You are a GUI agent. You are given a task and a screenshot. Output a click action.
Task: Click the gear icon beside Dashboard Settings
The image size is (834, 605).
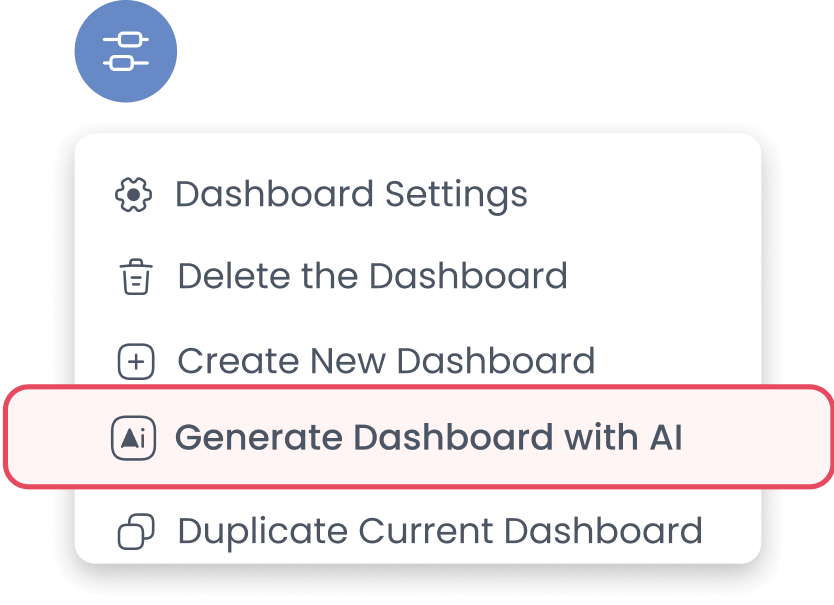point(133,195)
